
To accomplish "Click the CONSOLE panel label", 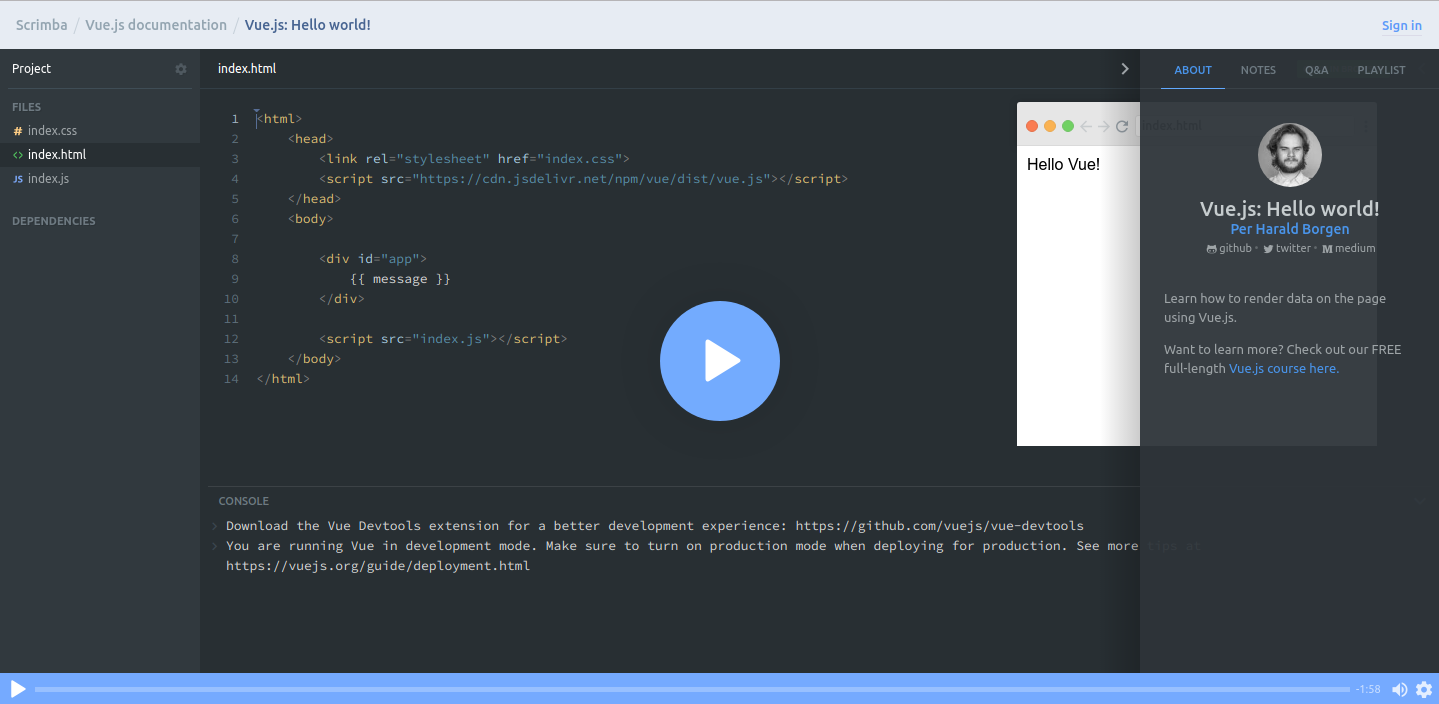I will (244, 501).
